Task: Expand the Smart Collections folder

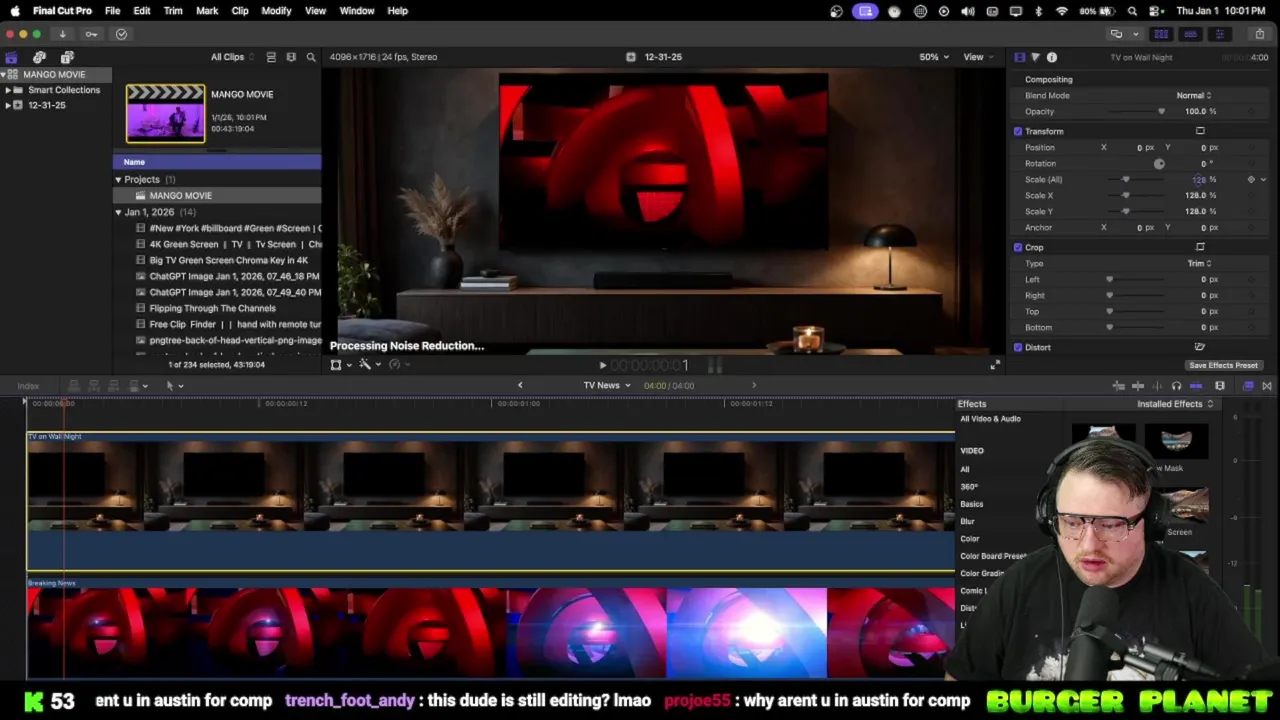Action: coord(8,90)
